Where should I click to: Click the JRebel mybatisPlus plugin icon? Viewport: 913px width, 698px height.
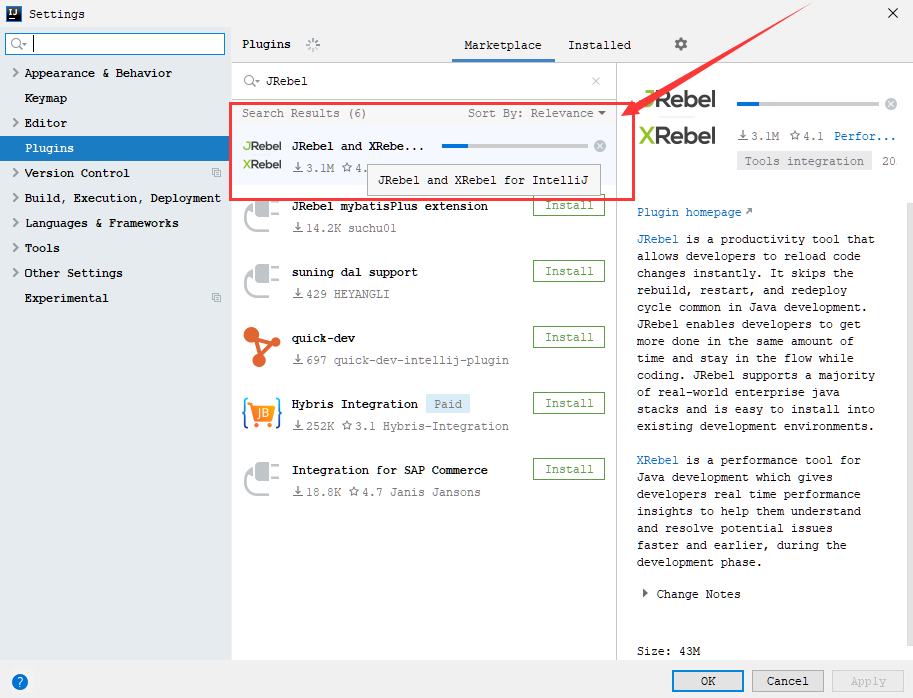(x=261, y=215)
